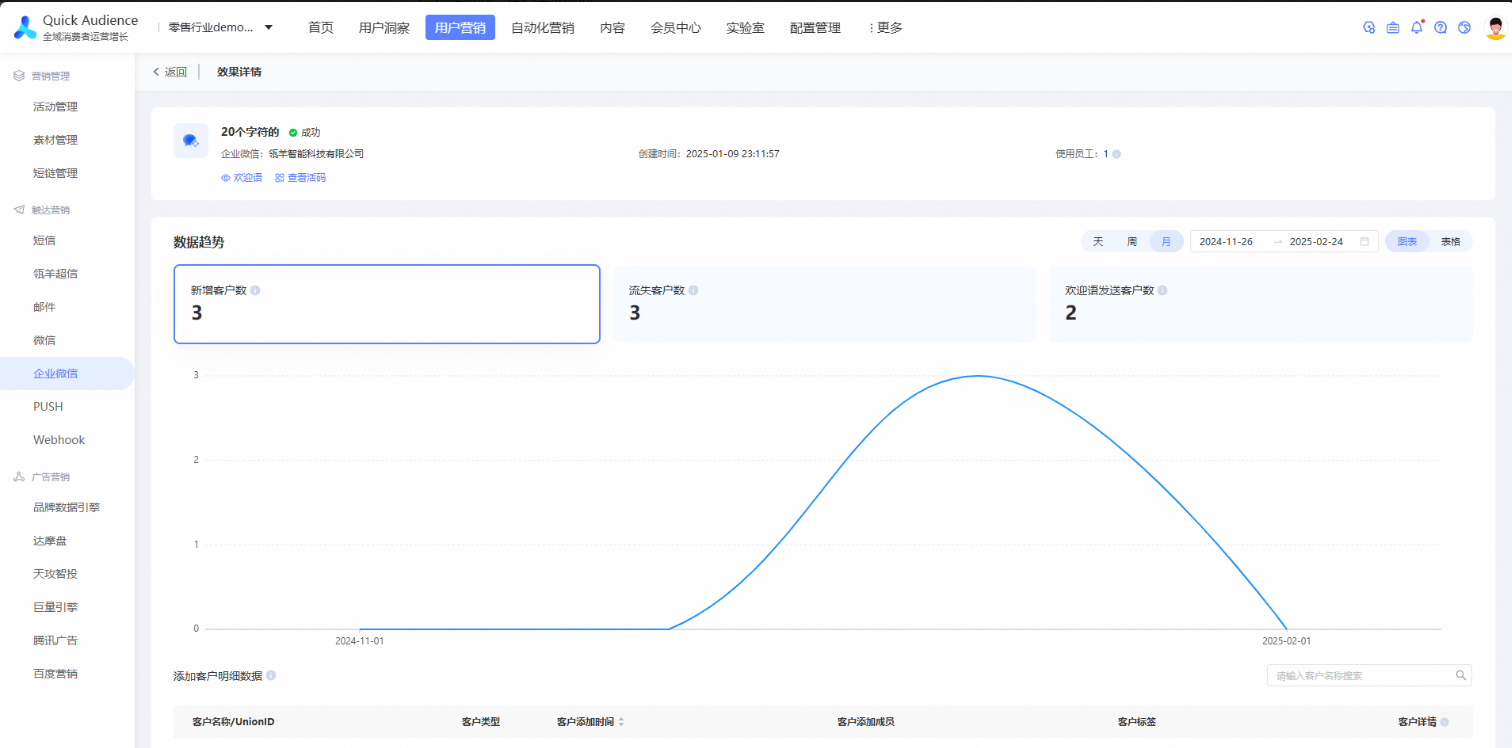Click the 返回 back link

coord(170,72)
